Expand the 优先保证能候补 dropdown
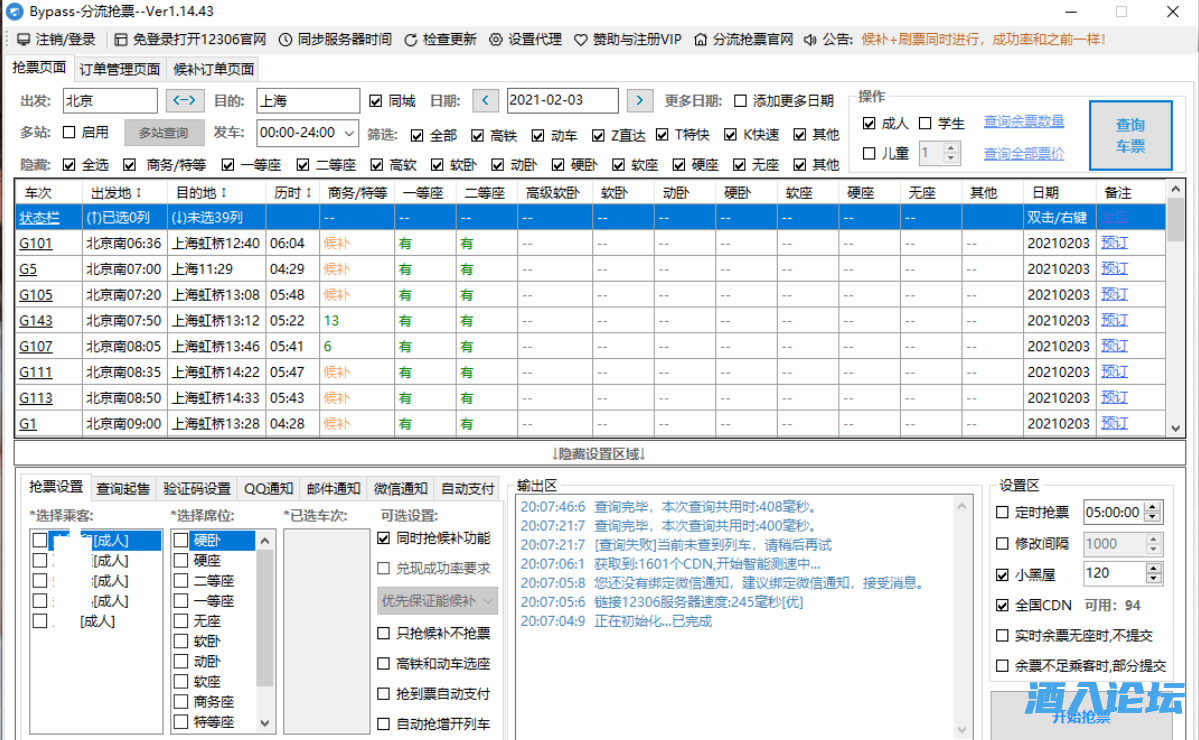The image size is (1199, 740). (437, 601)
